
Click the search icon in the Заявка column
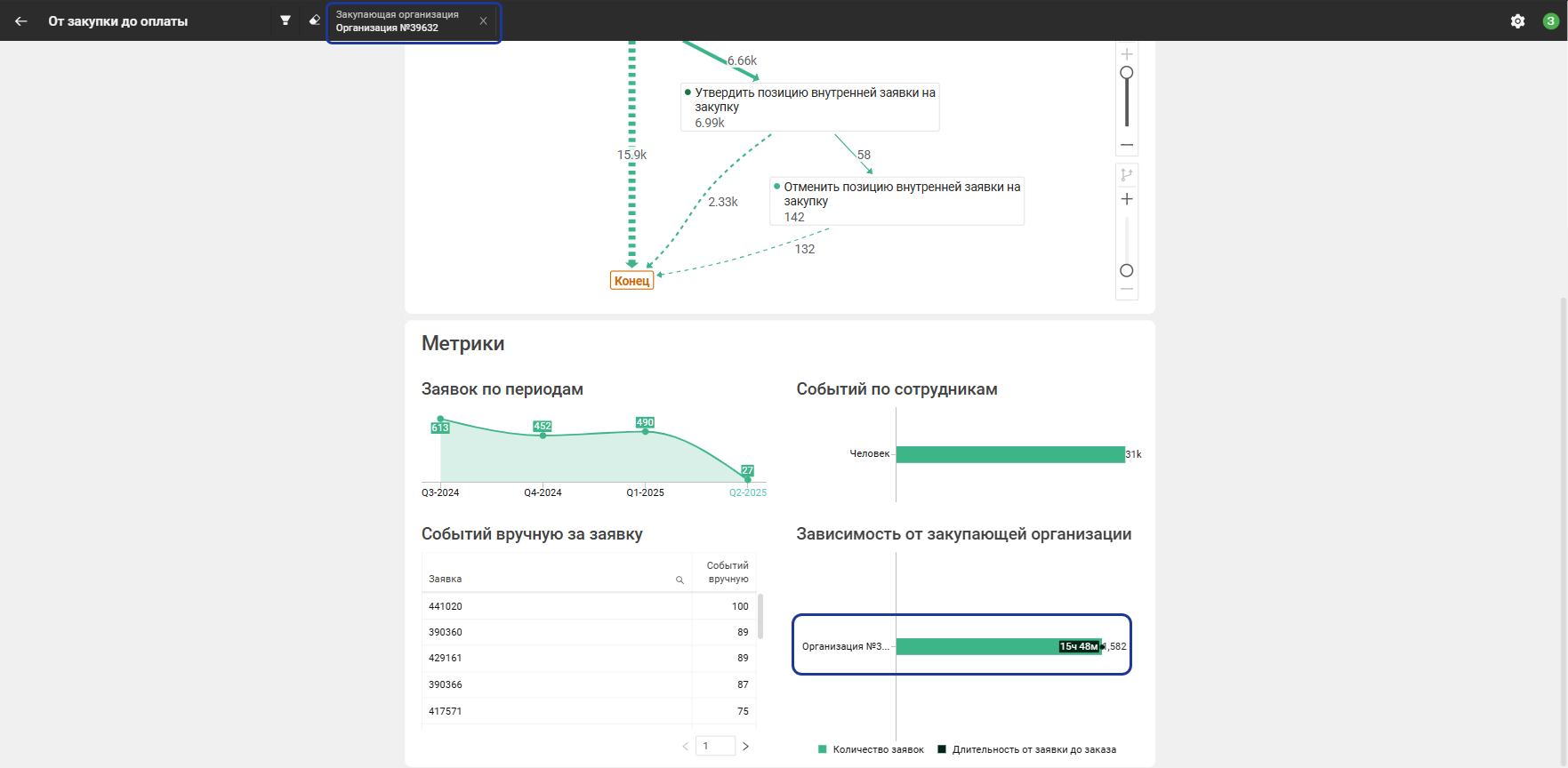pyautogui.click(x=679, y=580)
